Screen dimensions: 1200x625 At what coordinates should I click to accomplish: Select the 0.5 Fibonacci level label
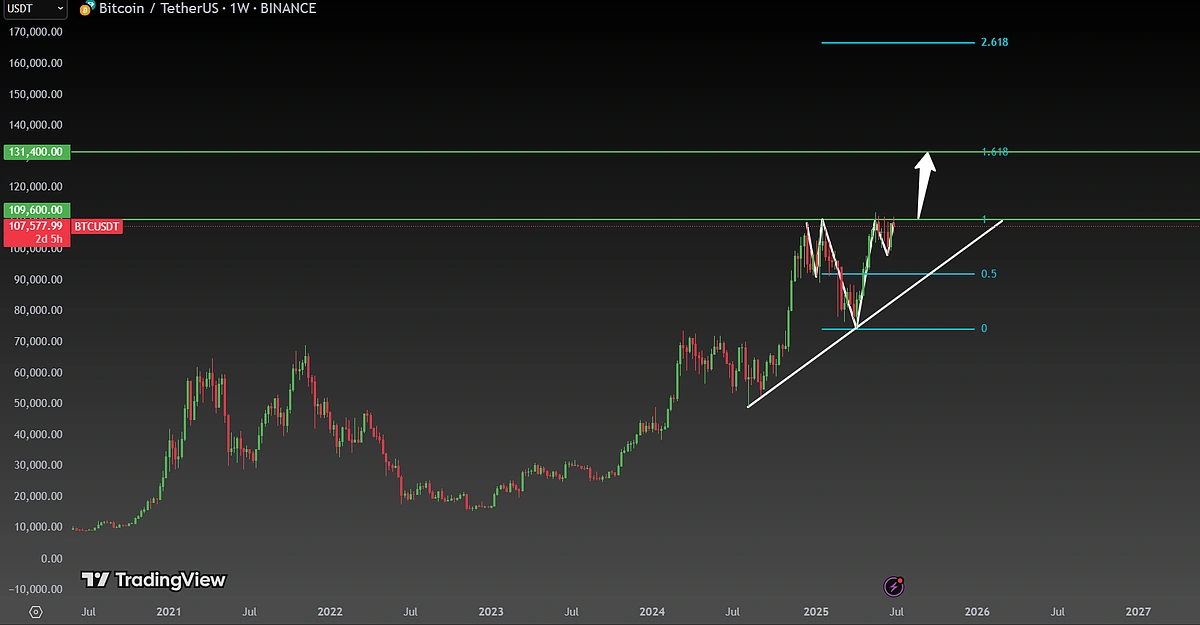pos(988,274)
